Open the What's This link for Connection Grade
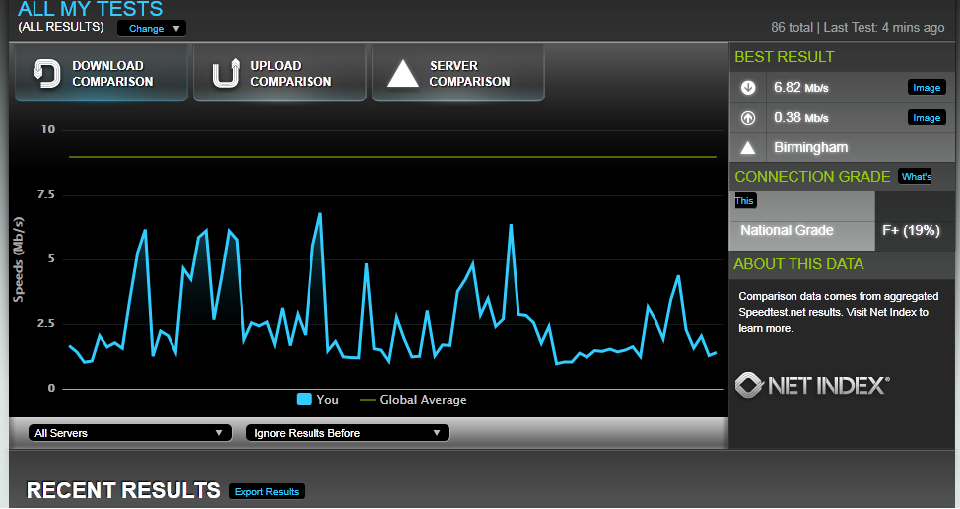 click(x=915, y=177)
